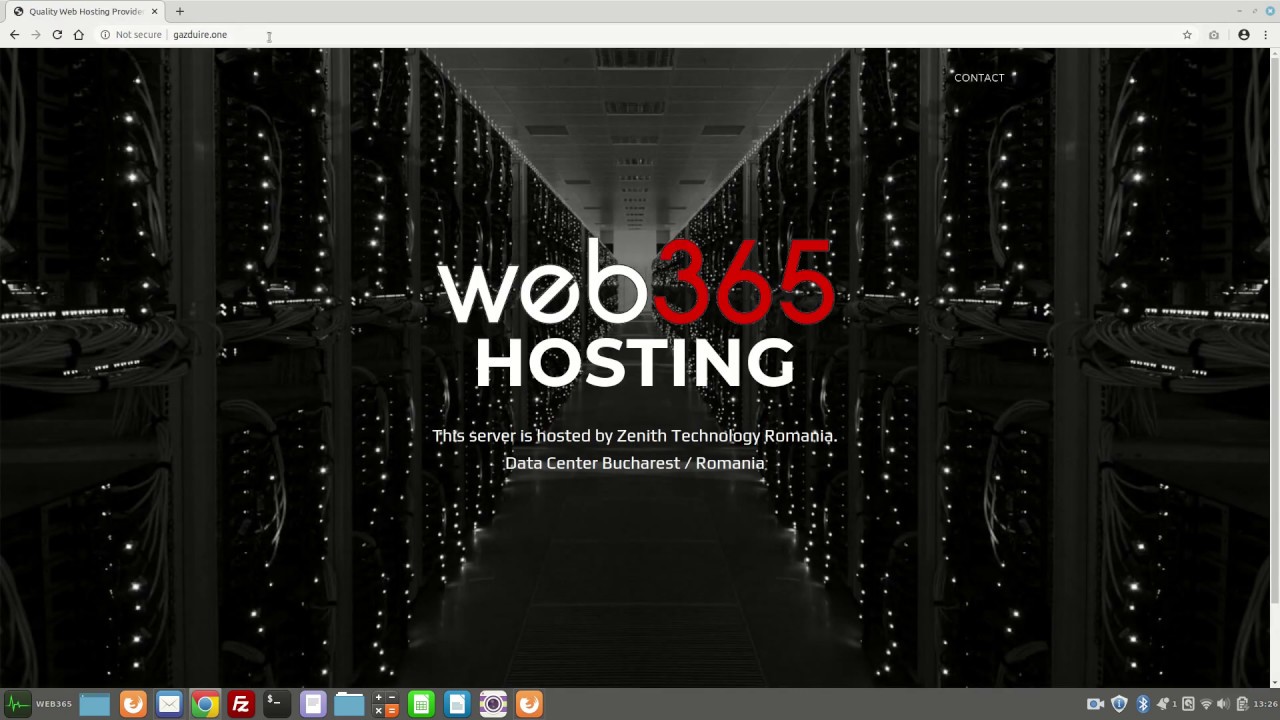This screenshot has height=720, width=1280.
Task: Click the web365 HOSTING logo
Action: tap(635, 313)
